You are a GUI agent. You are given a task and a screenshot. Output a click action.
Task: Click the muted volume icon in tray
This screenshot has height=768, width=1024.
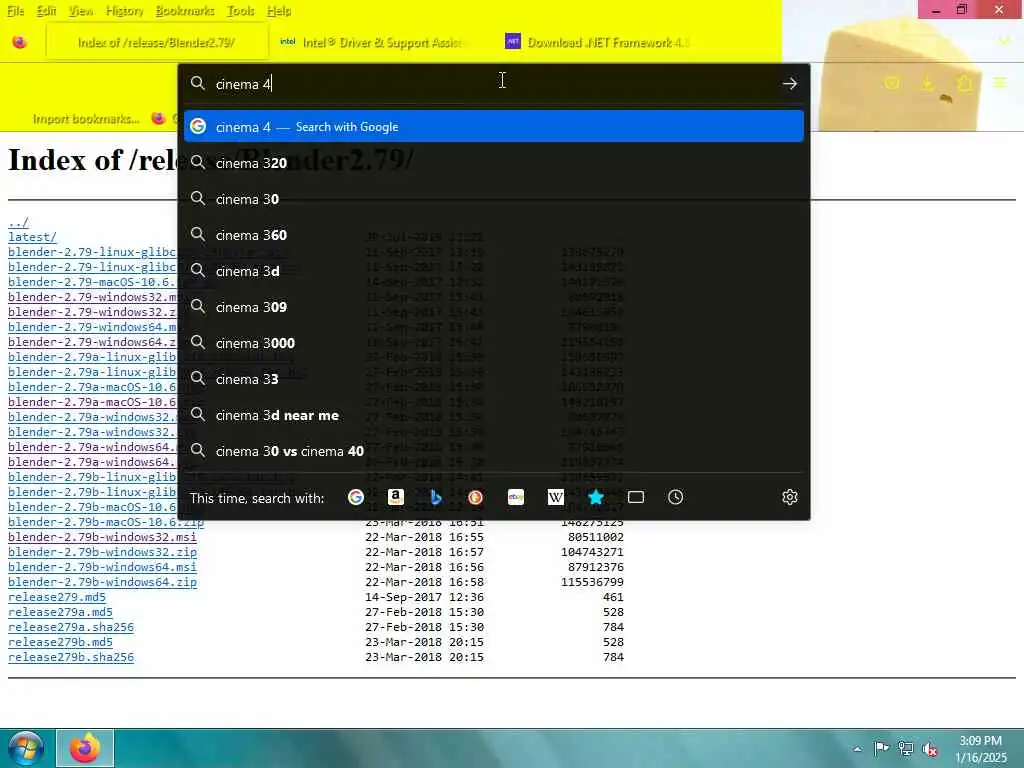931,749
